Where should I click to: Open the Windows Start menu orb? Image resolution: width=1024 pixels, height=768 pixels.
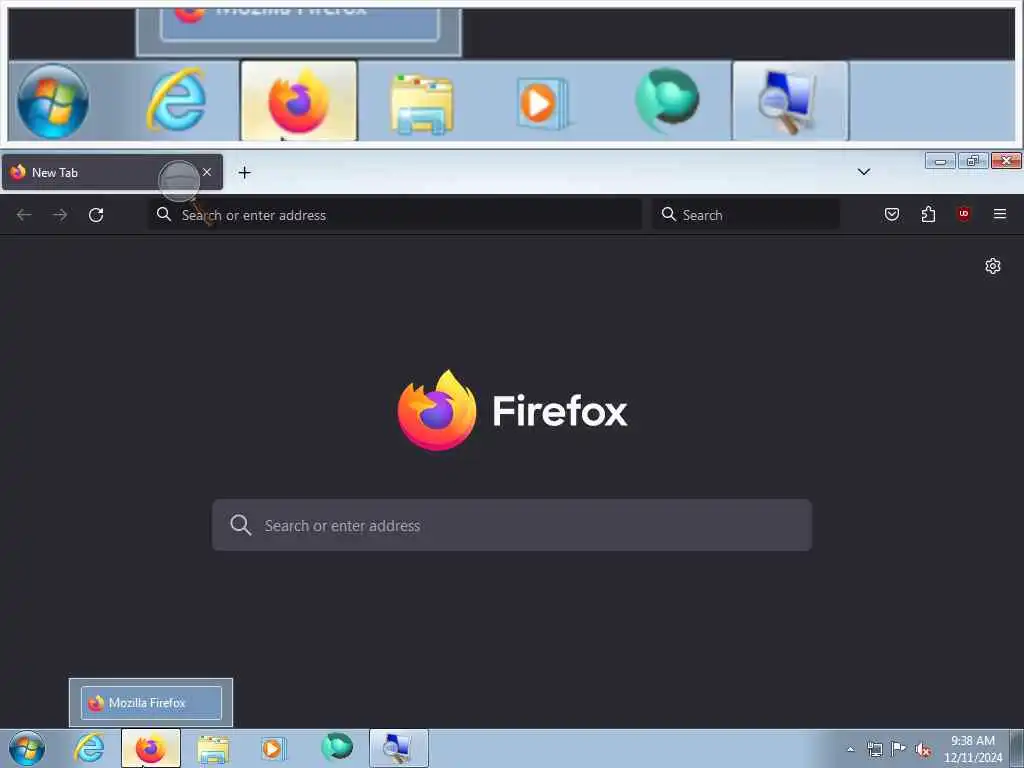[27, 748]
